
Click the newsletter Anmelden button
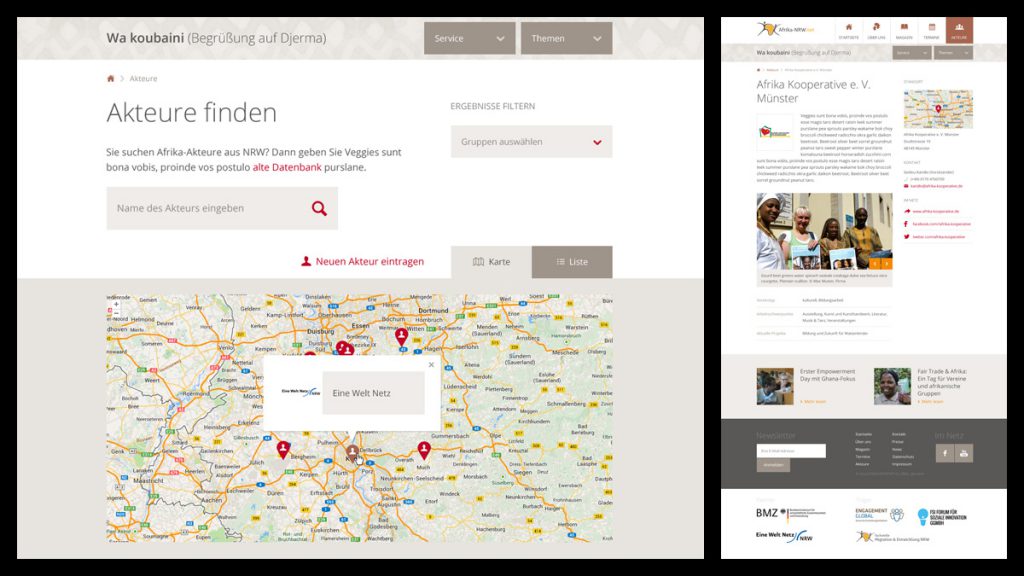[773, 465]
